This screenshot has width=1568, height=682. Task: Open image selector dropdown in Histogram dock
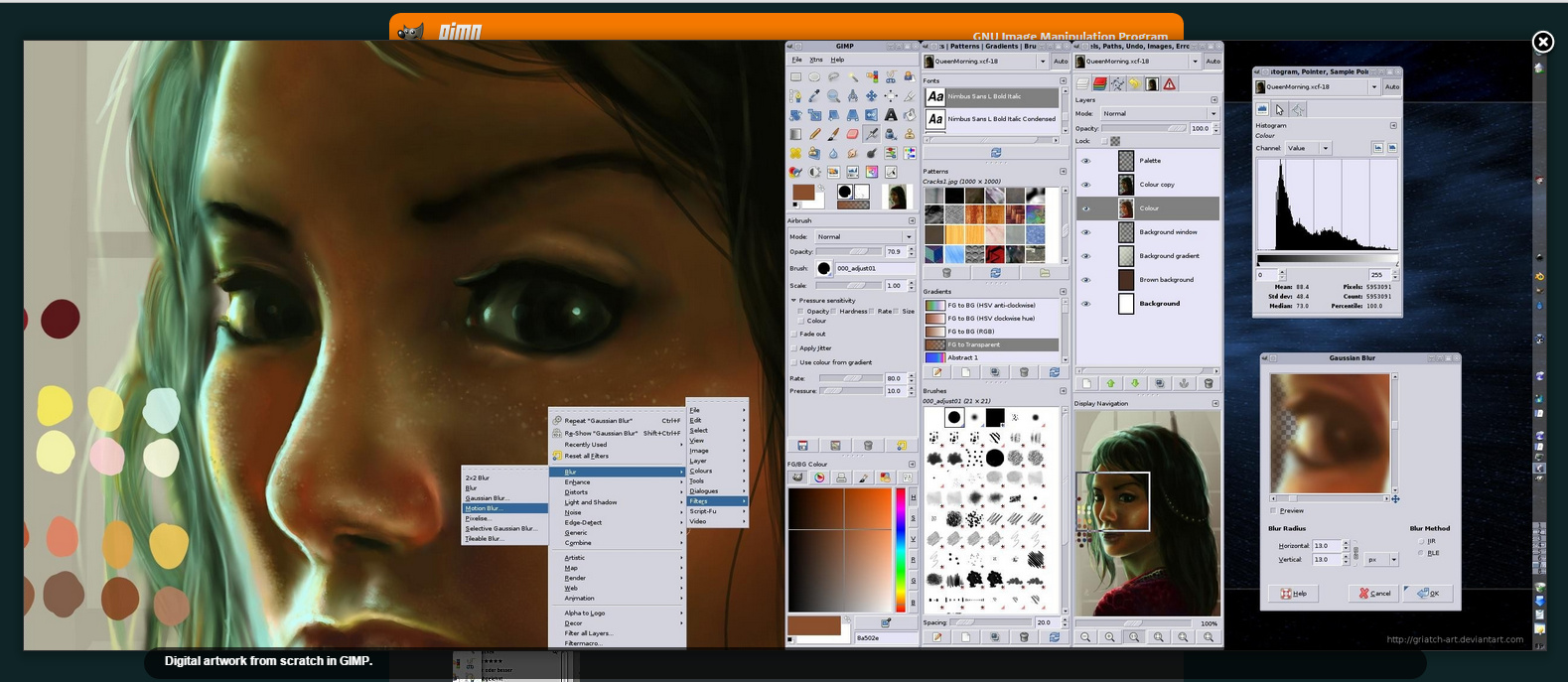tap(1318, 87)
